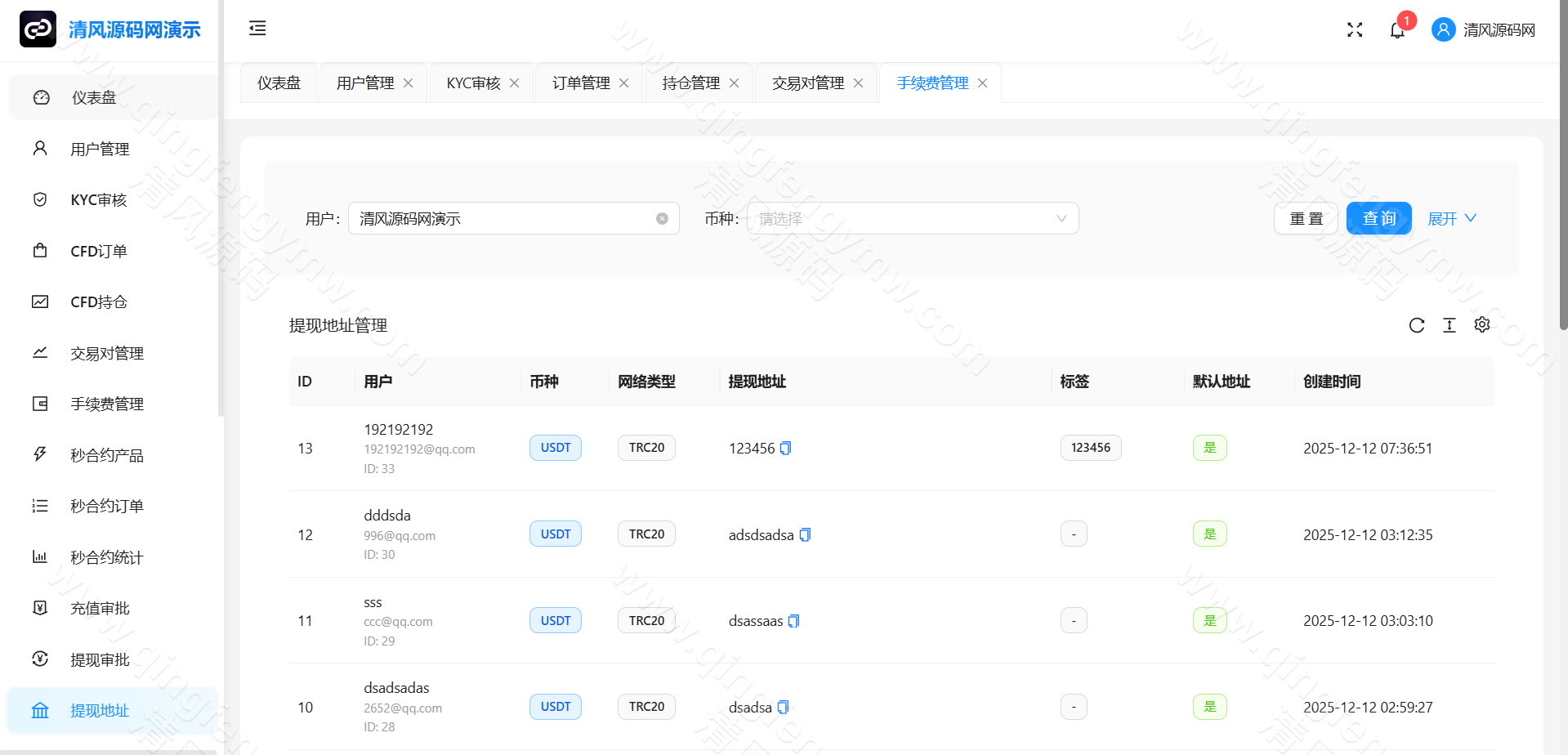Select the USDT currency badge on row 11
Image resolution: width=1568 pixels, height=755 pixels.
click(555, 620)
